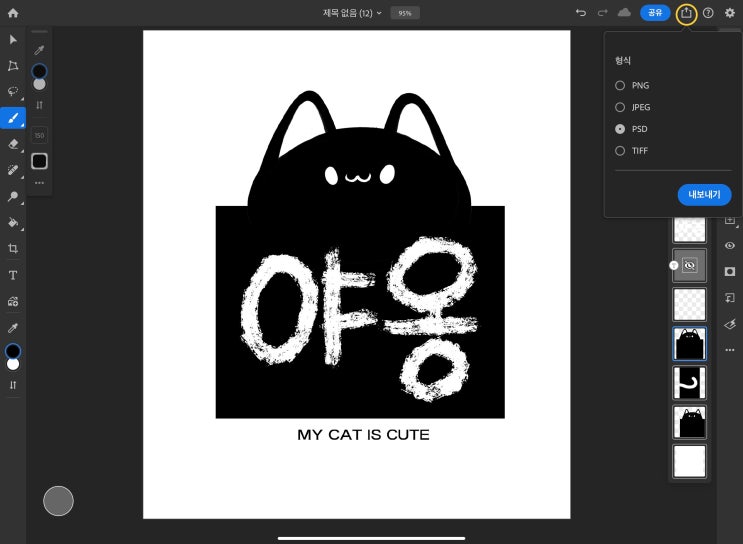This screenshot has width=743, height=544.
Task: Swap foreground and background colors in main toolbar
Action: [x=13, y=385]
